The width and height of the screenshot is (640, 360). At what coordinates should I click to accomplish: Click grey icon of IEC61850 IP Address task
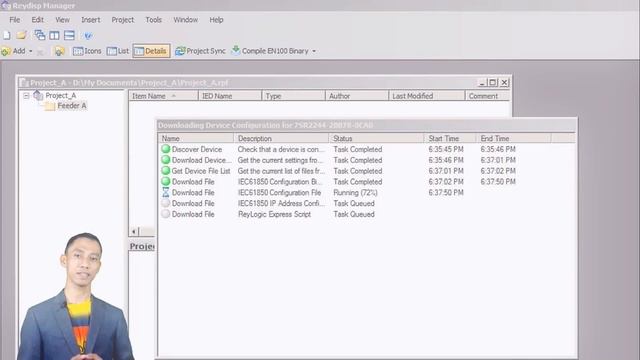[165, 203]
